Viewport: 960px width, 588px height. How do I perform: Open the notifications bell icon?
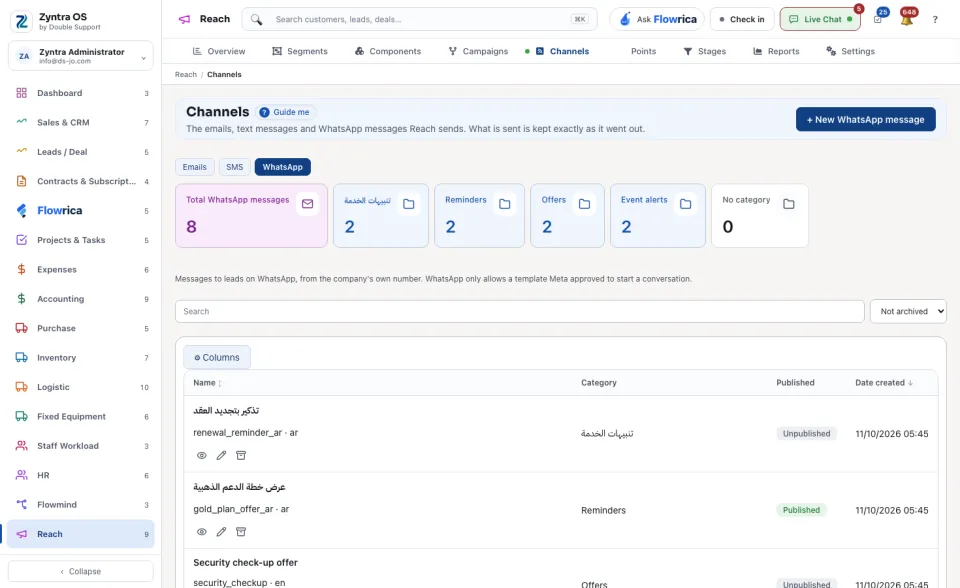pos(907,20)
